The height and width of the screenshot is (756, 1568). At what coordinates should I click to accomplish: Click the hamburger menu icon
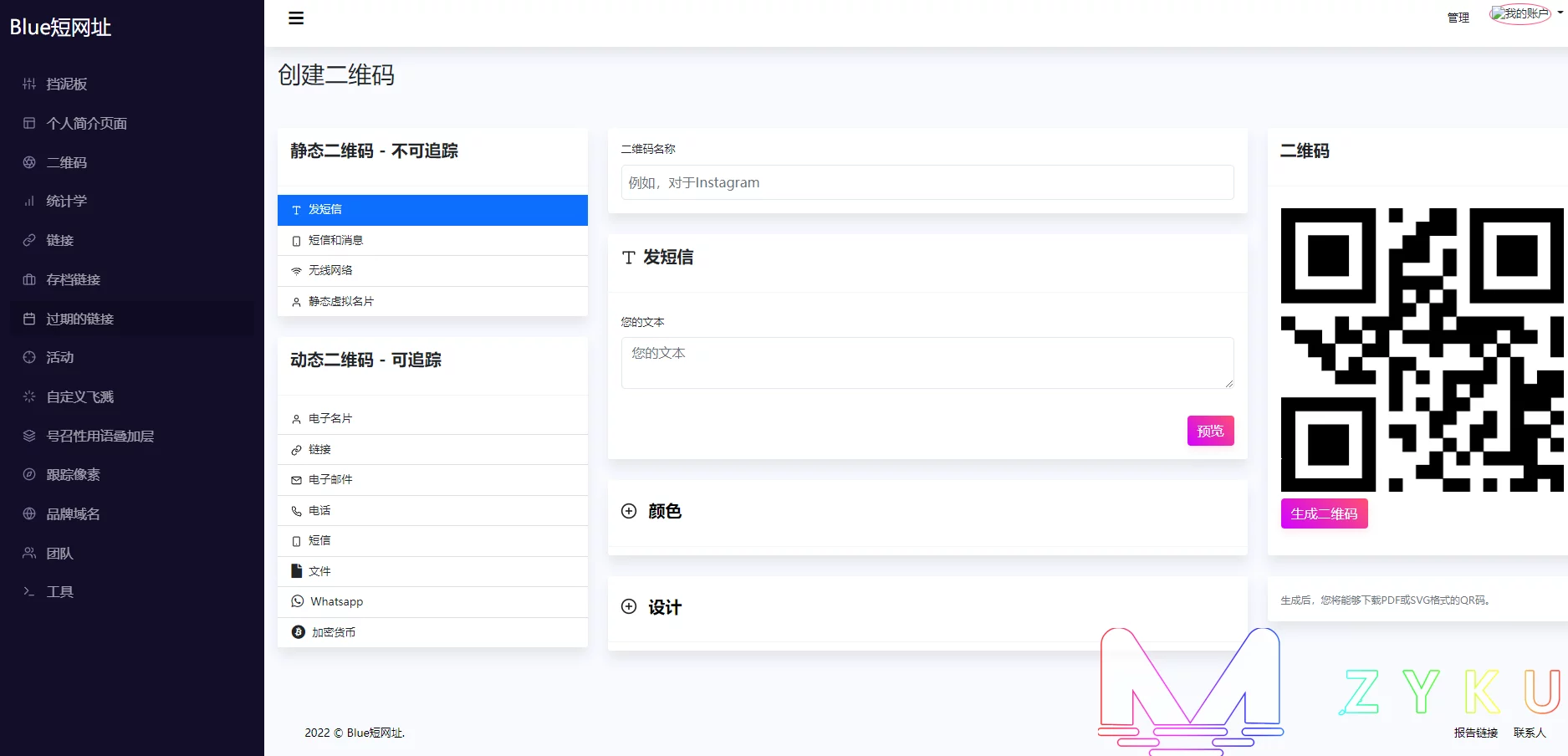(x=296, y=18)
